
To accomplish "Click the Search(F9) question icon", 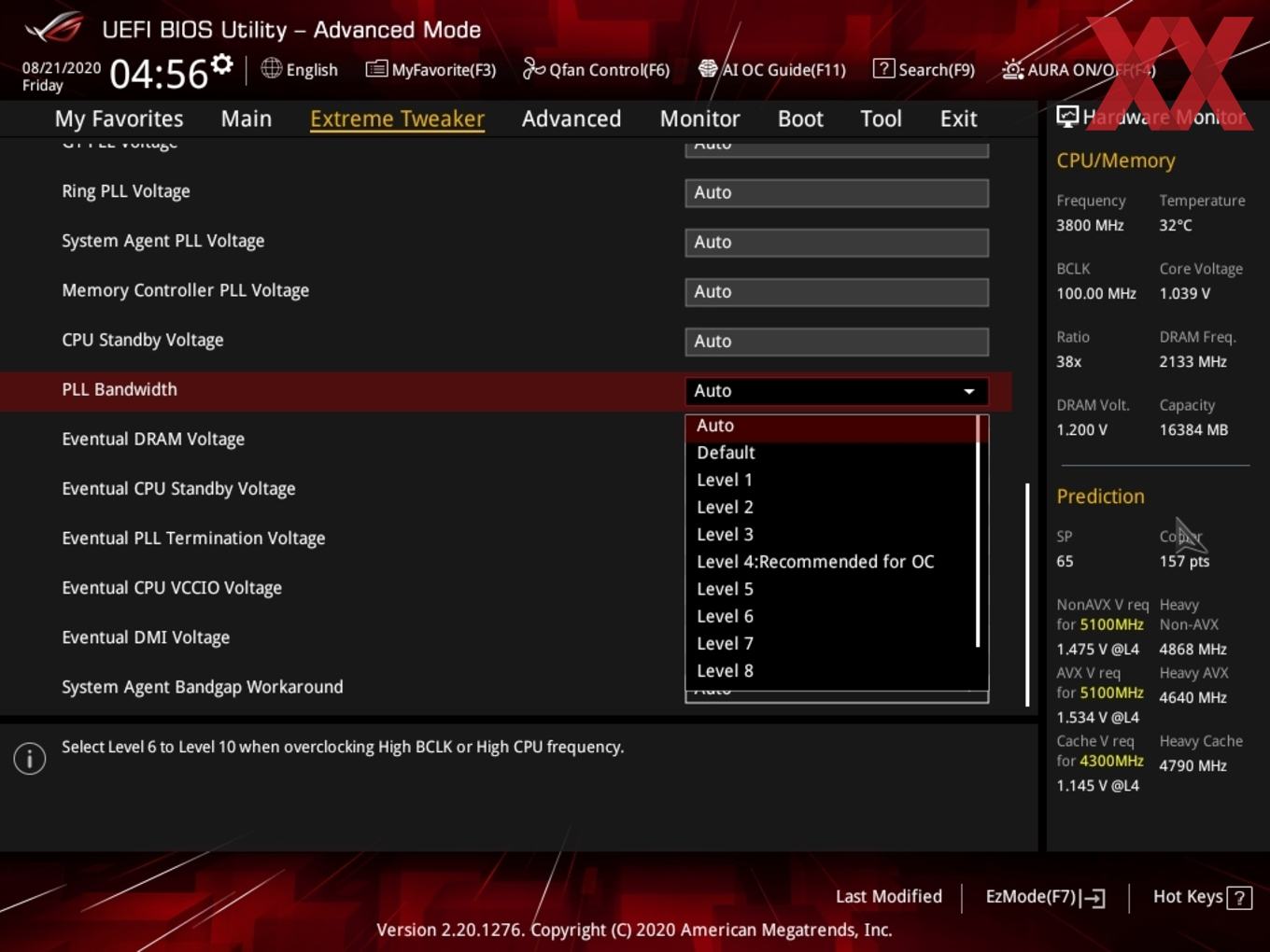I will coord(883,68).
